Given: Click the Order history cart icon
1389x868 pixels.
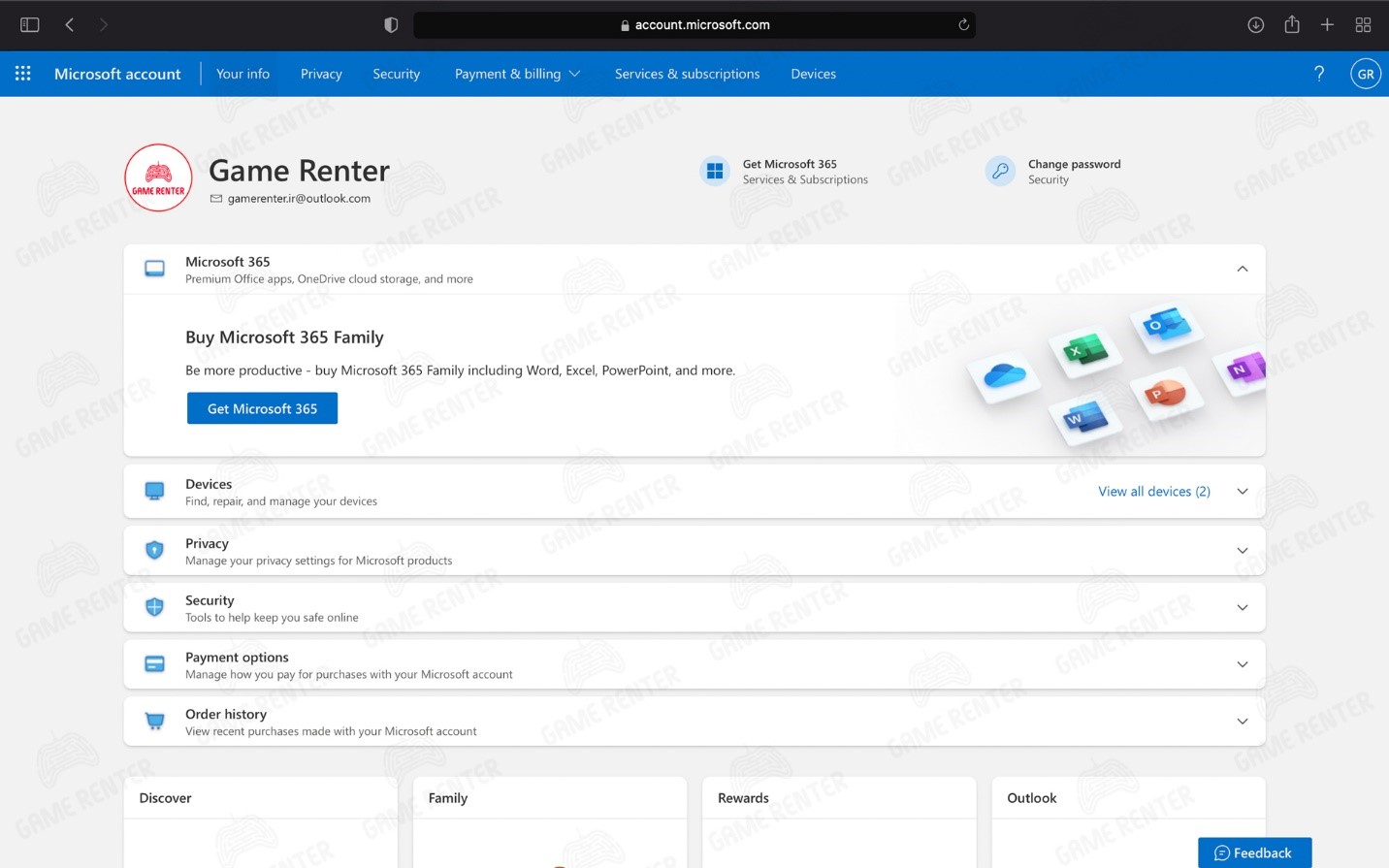Looking at the screenshot, I should tap(154, 722).
